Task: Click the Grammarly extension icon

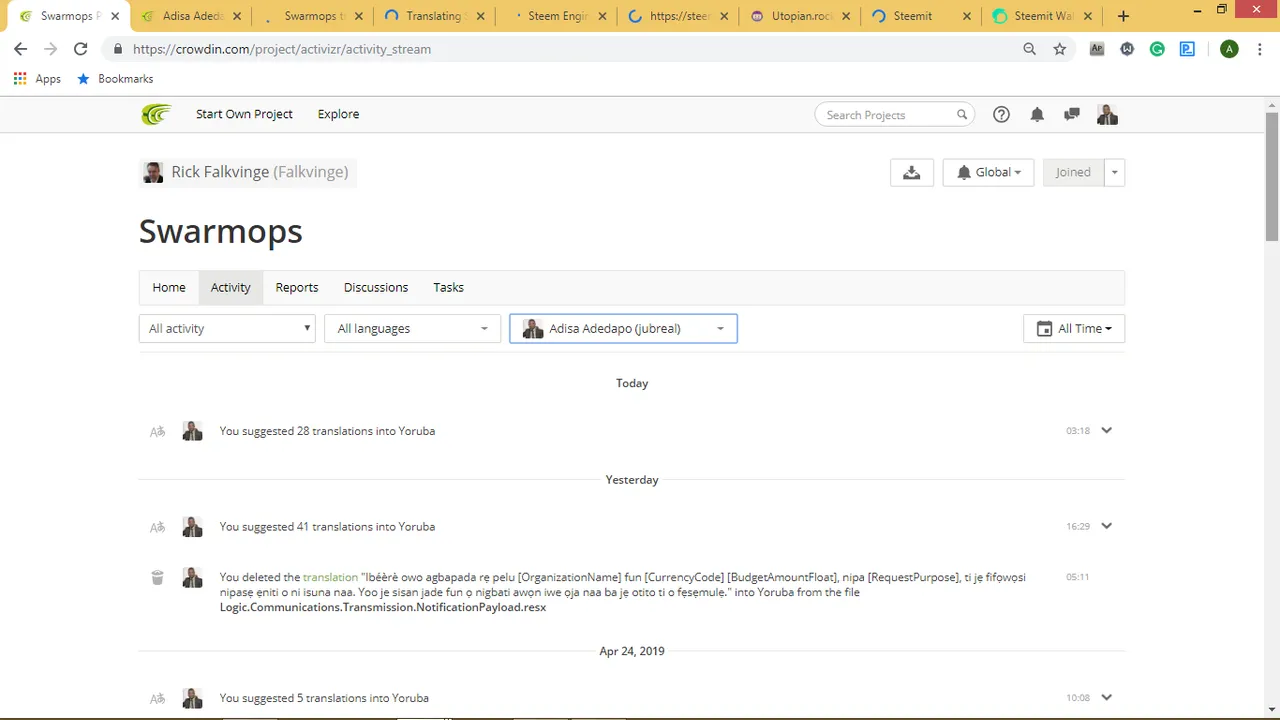Action: 1157,49
